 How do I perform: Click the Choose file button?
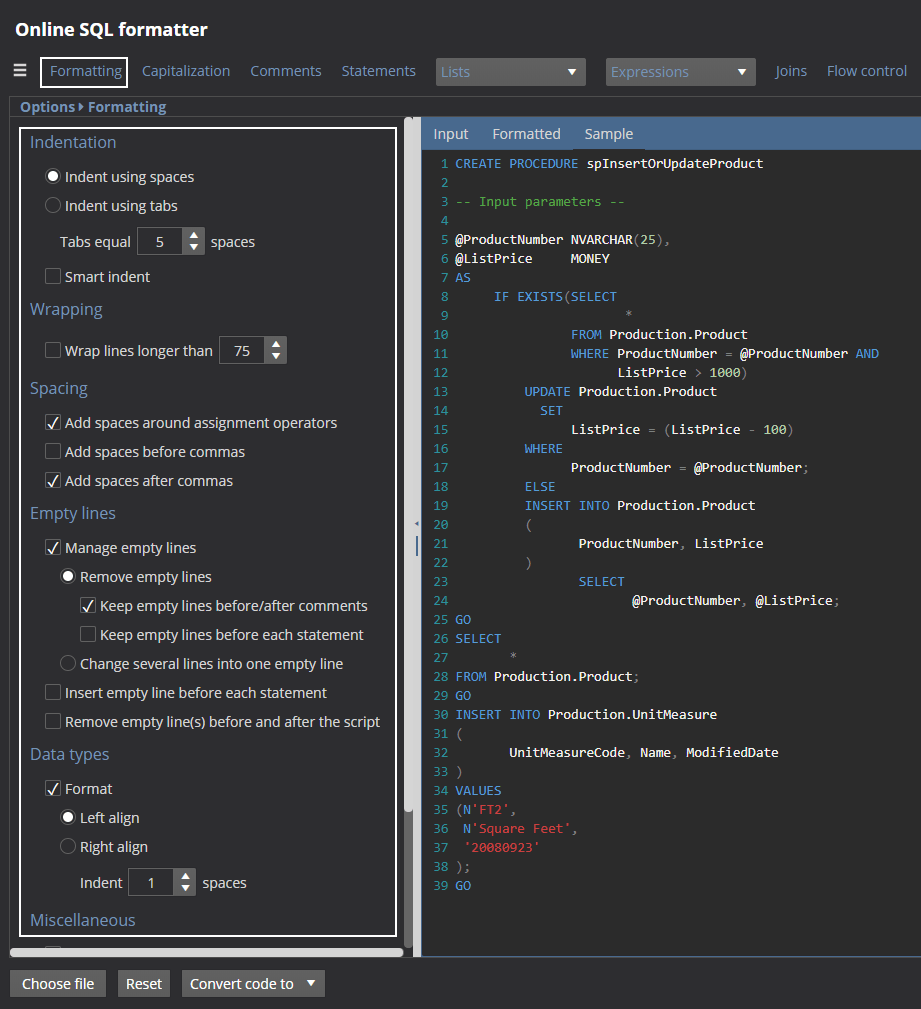(x=58, y=983)
